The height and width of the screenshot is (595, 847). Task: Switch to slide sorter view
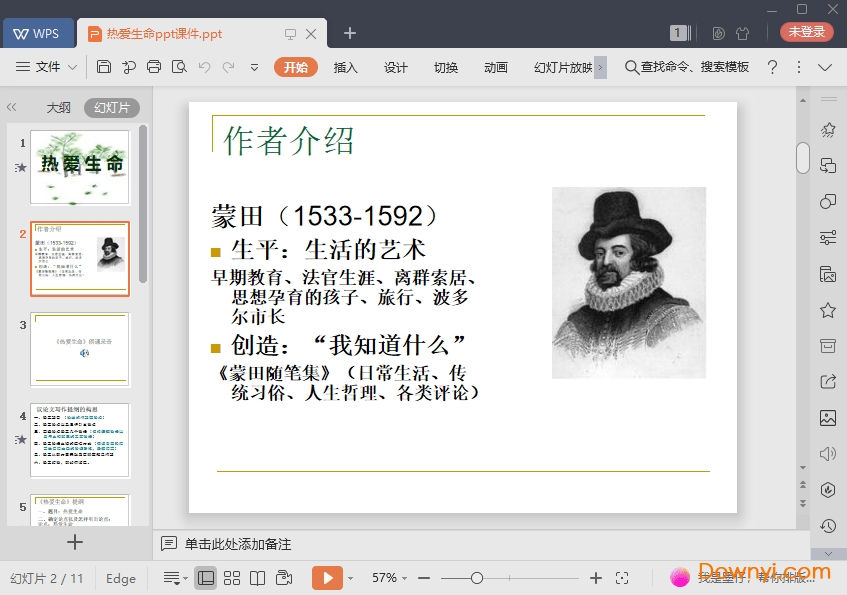pos(232,578)
